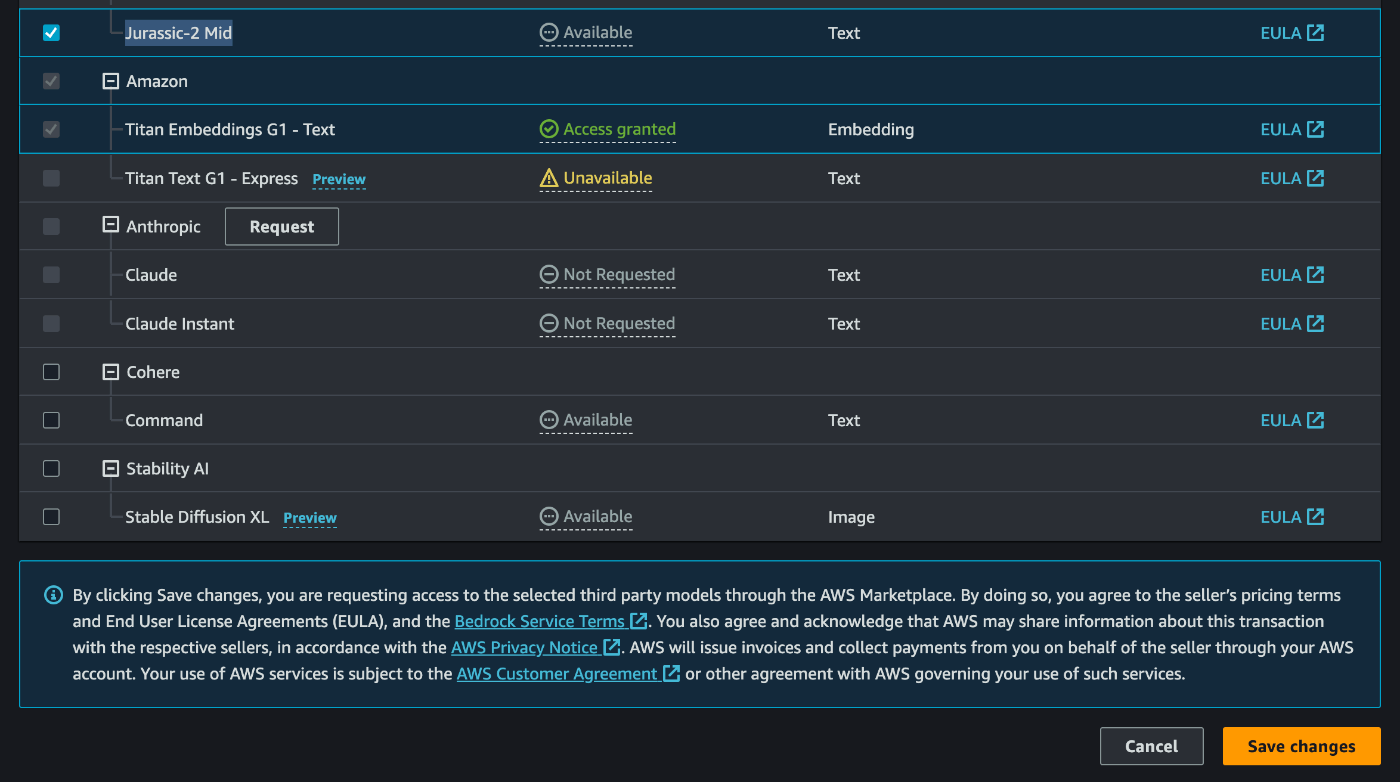Click the Available ellipsis icon for Jurassic-2 Mid
The image size is (1400, 782).
(x=549, y=33)
